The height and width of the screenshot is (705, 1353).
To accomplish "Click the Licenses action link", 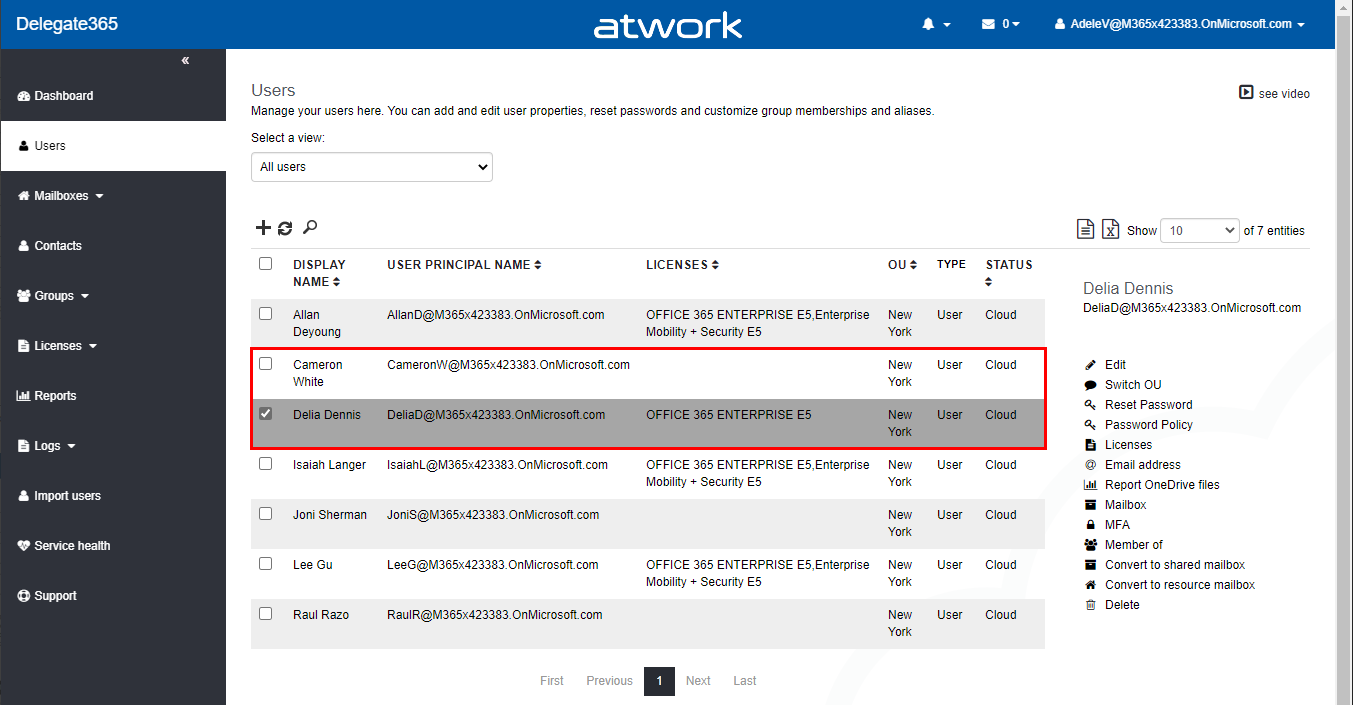I will coord(1128,445).
